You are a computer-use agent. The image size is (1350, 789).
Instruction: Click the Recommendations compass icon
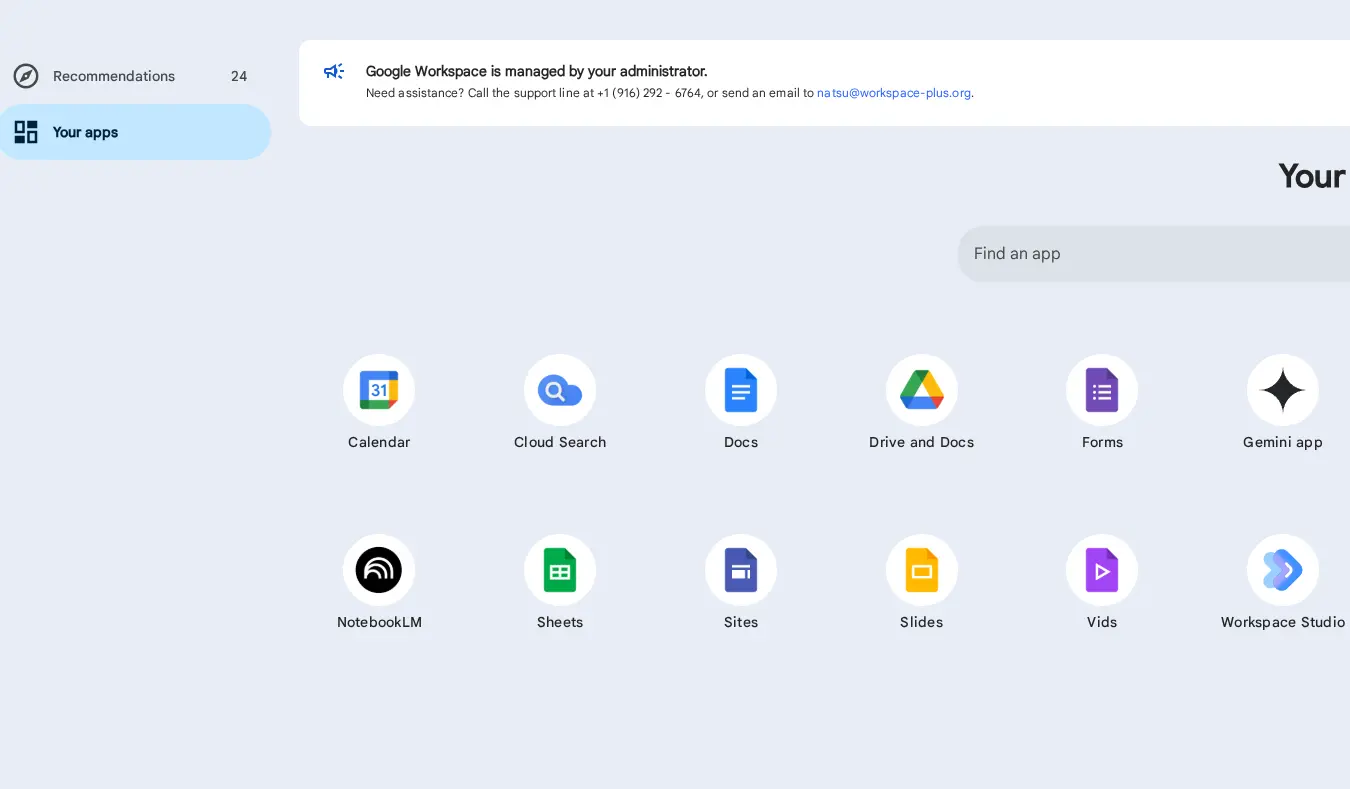(26, 76)
